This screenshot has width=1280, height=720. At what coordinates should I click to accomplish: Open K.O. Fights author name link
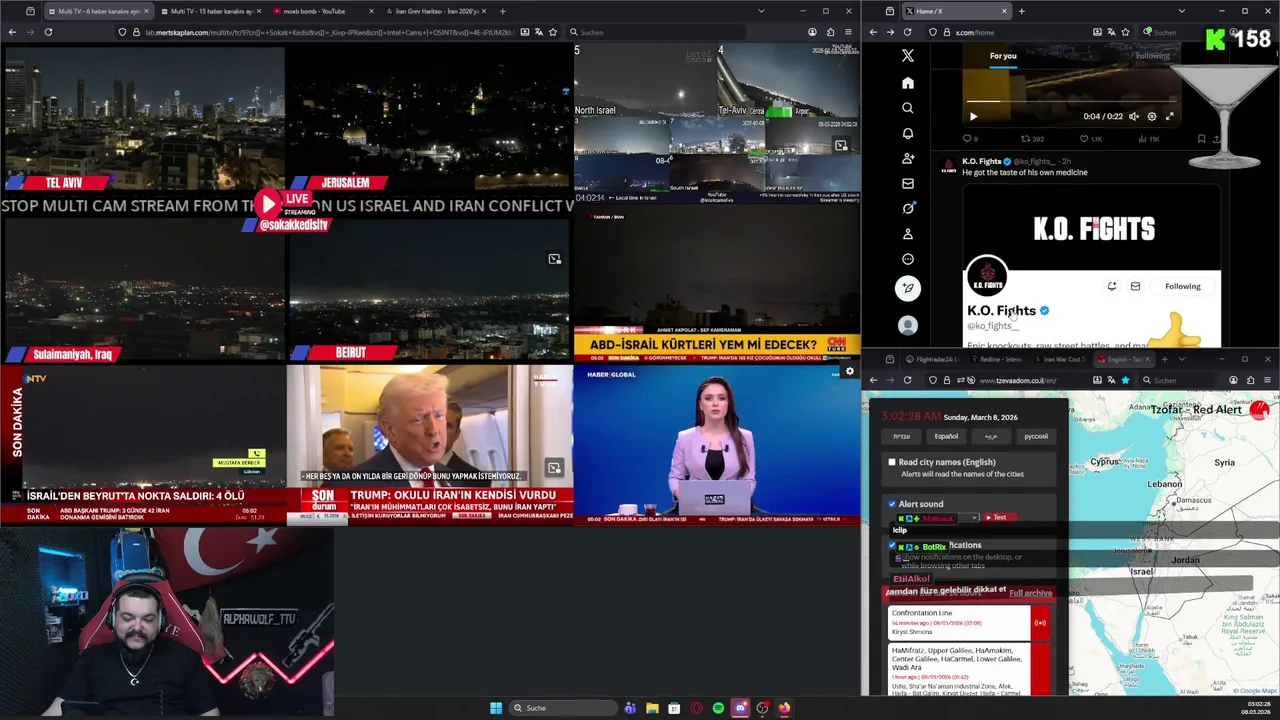982,161
